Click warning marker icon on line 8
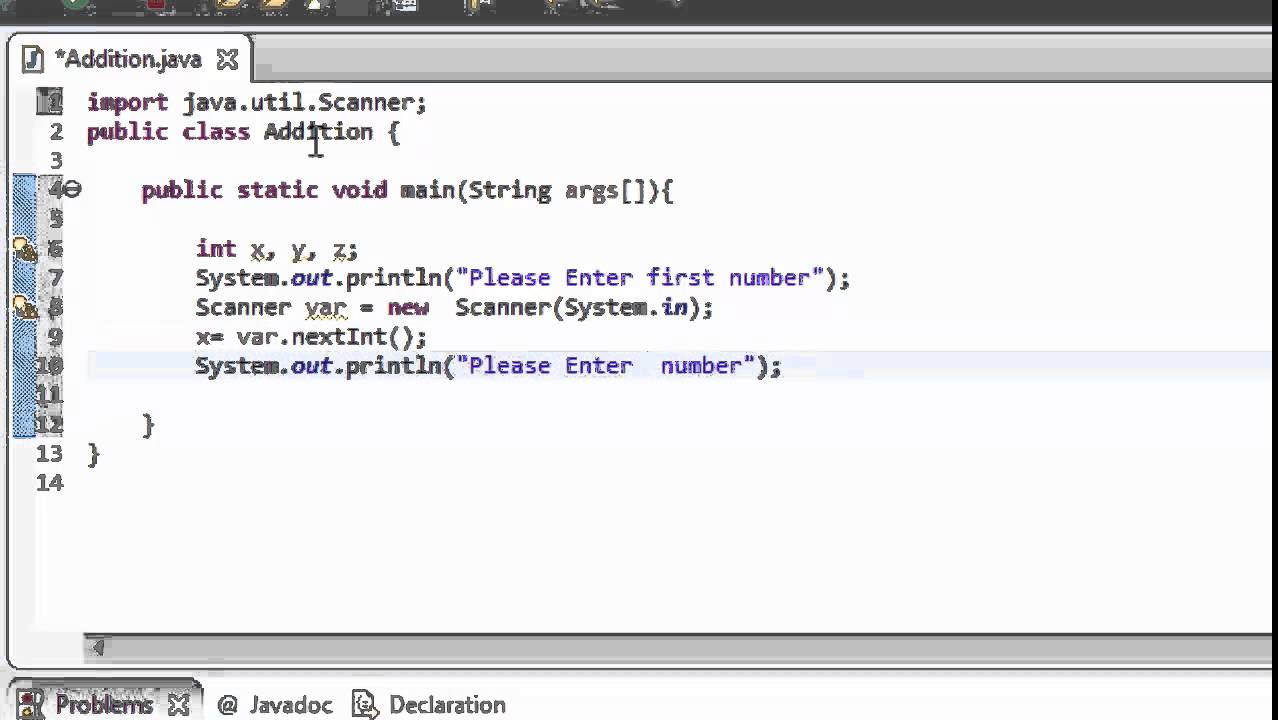 point(24,307)
